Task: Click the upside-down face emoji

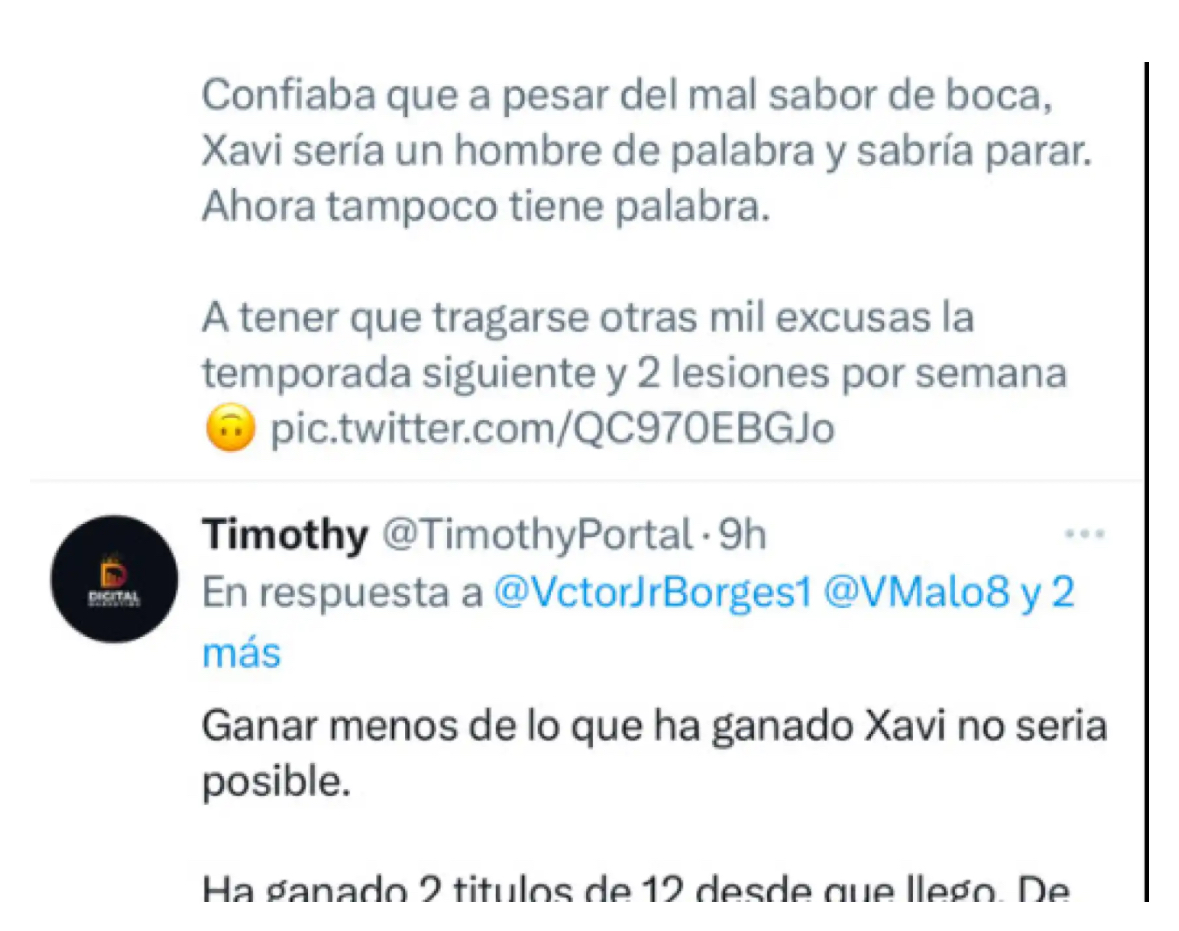Action: click(x=230, y=429)
